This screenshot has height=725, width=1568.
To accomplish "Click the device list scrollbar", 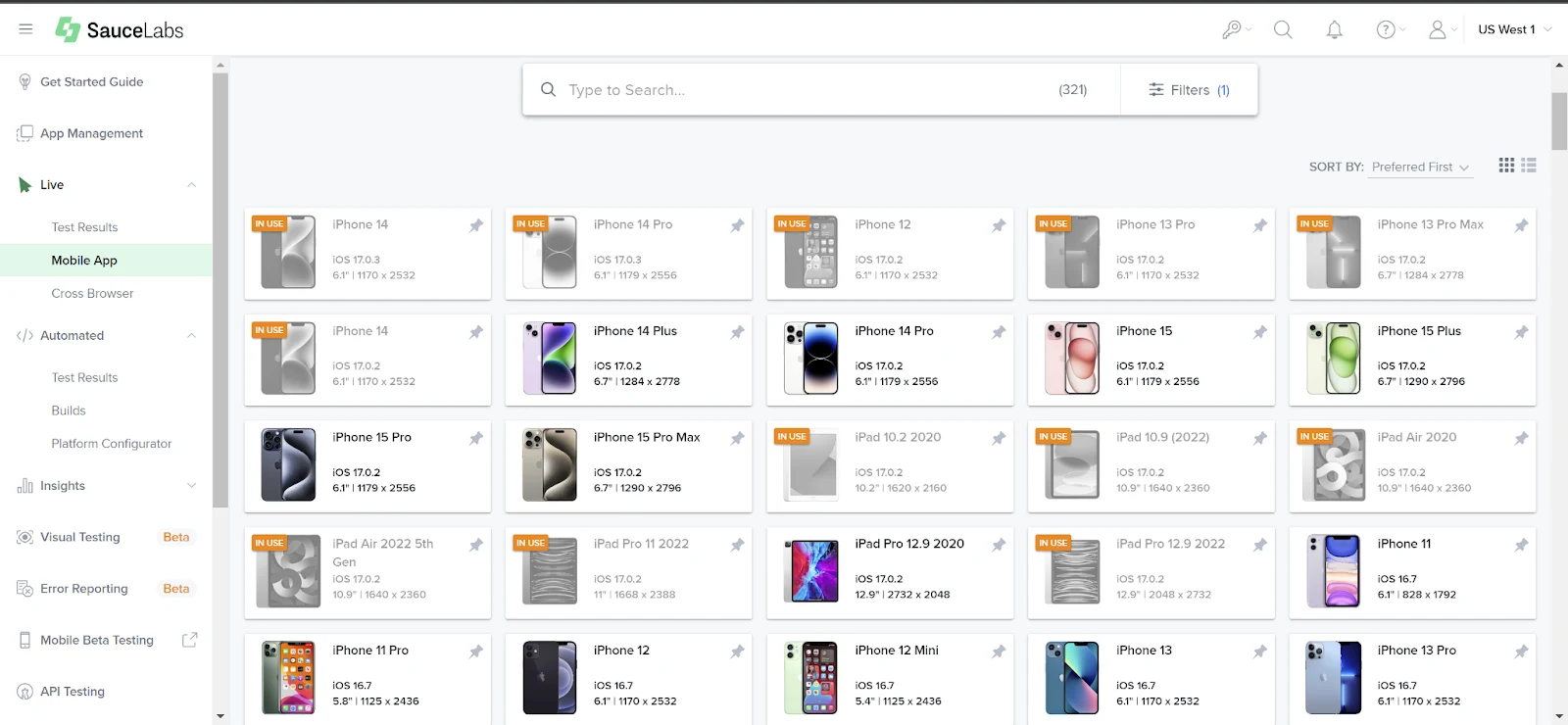I will point(1559,121).
